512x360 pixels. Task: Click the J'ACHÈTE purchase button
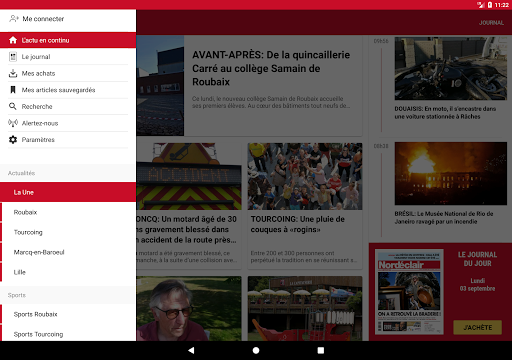[478, 327]
